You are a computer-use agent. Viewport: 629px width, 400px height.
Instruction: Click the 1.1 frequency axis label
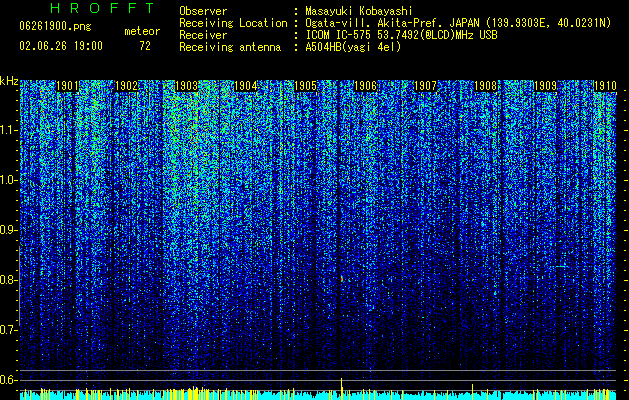[9, 130]
